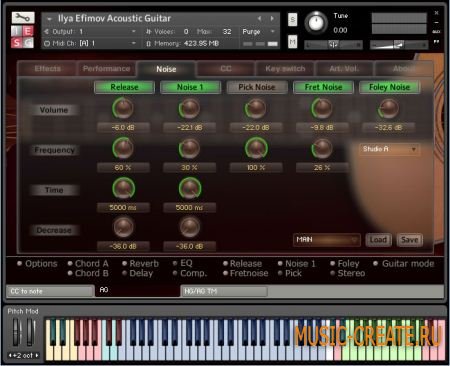
Task: Open the NG/AG TM dropdown
Action: [x=224, y=291]
